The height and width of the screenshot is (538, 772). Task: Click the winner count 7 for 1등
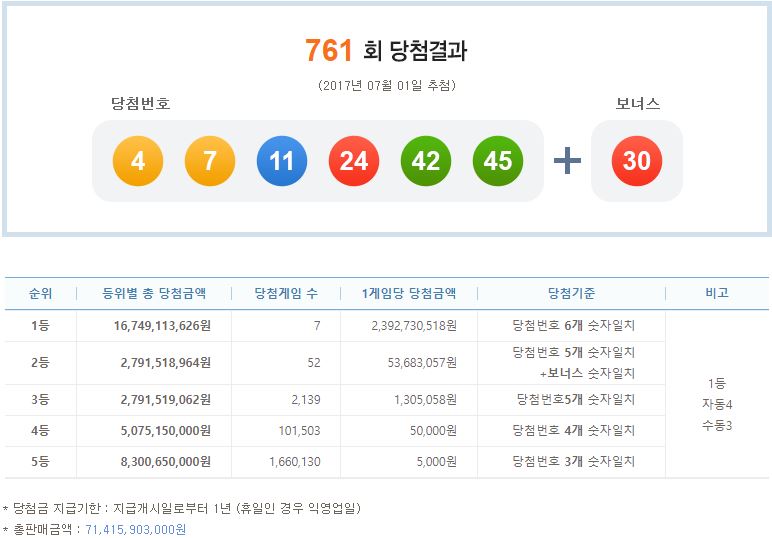(317, 326)
